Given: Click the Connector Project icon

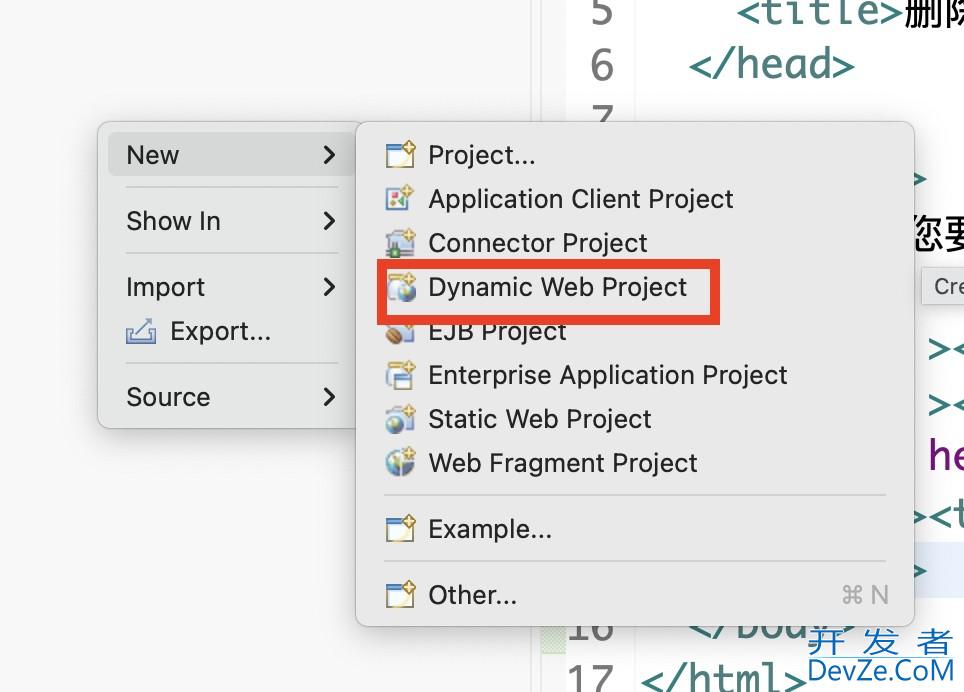Looking at the screenshot, I should click(x=400, y=243).
